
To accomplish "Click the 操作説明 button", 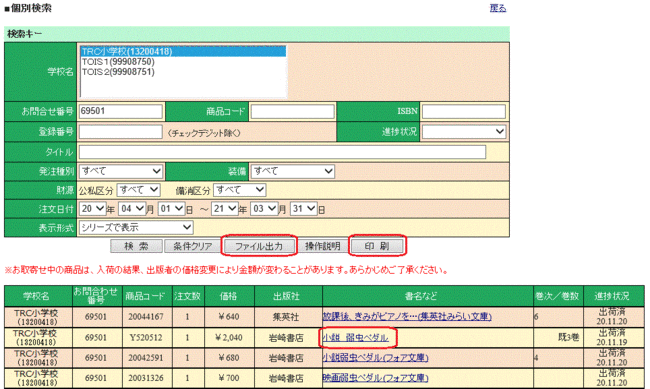I will tap(323, 246).
